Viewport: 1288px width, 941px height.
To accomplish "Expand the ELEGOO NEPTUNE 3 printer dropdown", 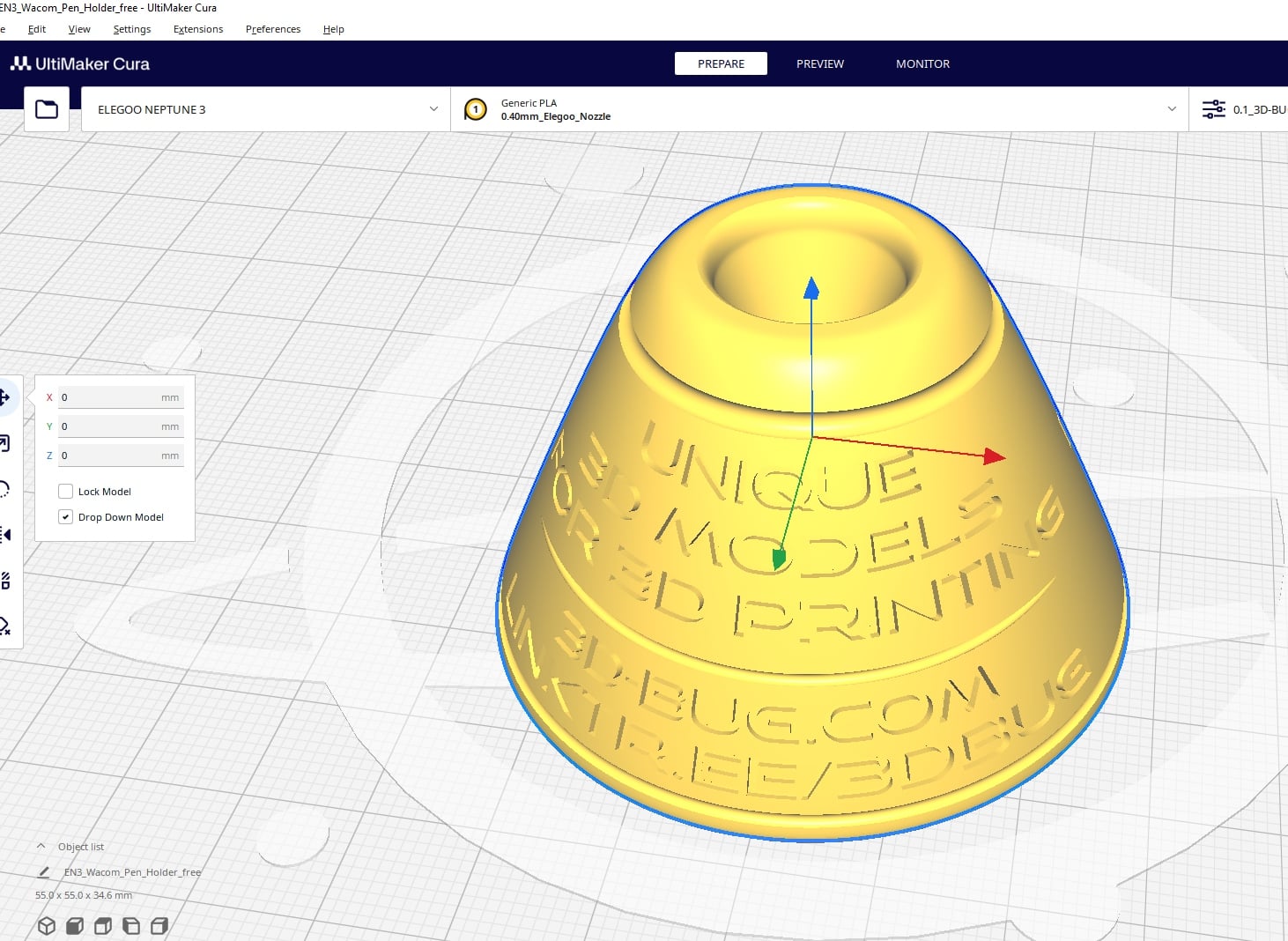I will tap(265, 109).
